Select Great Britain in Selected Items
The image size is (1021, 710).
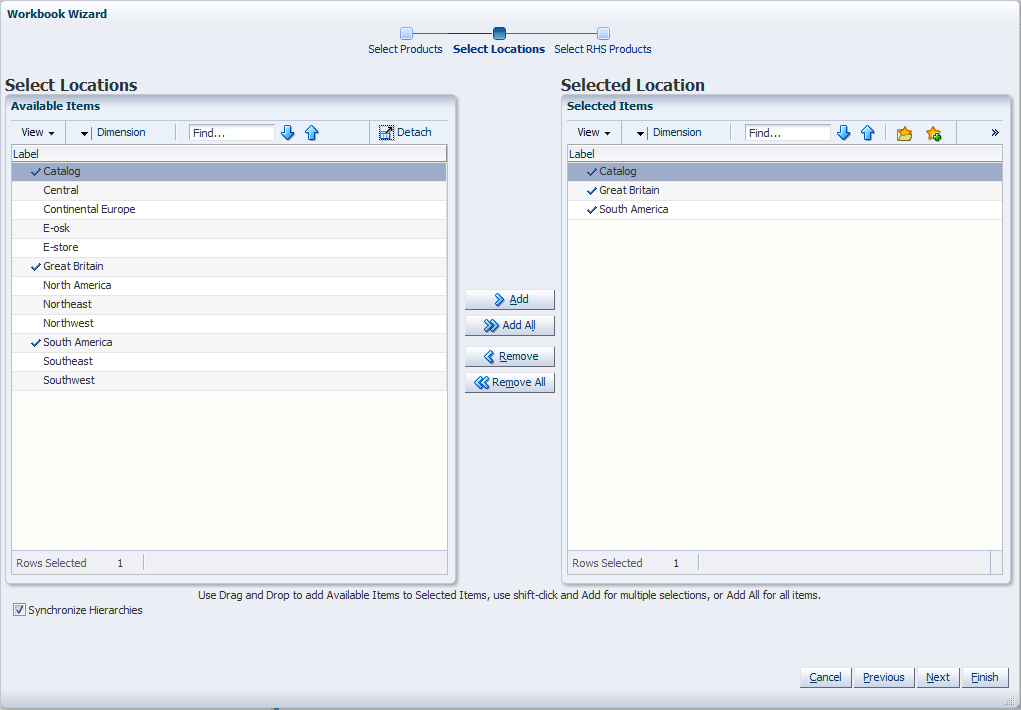point(785,190)
